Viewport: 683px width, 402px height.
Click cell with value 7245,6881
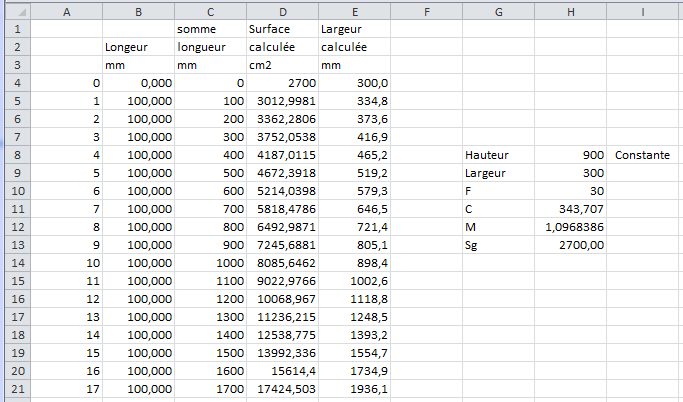tap(283, 245)
